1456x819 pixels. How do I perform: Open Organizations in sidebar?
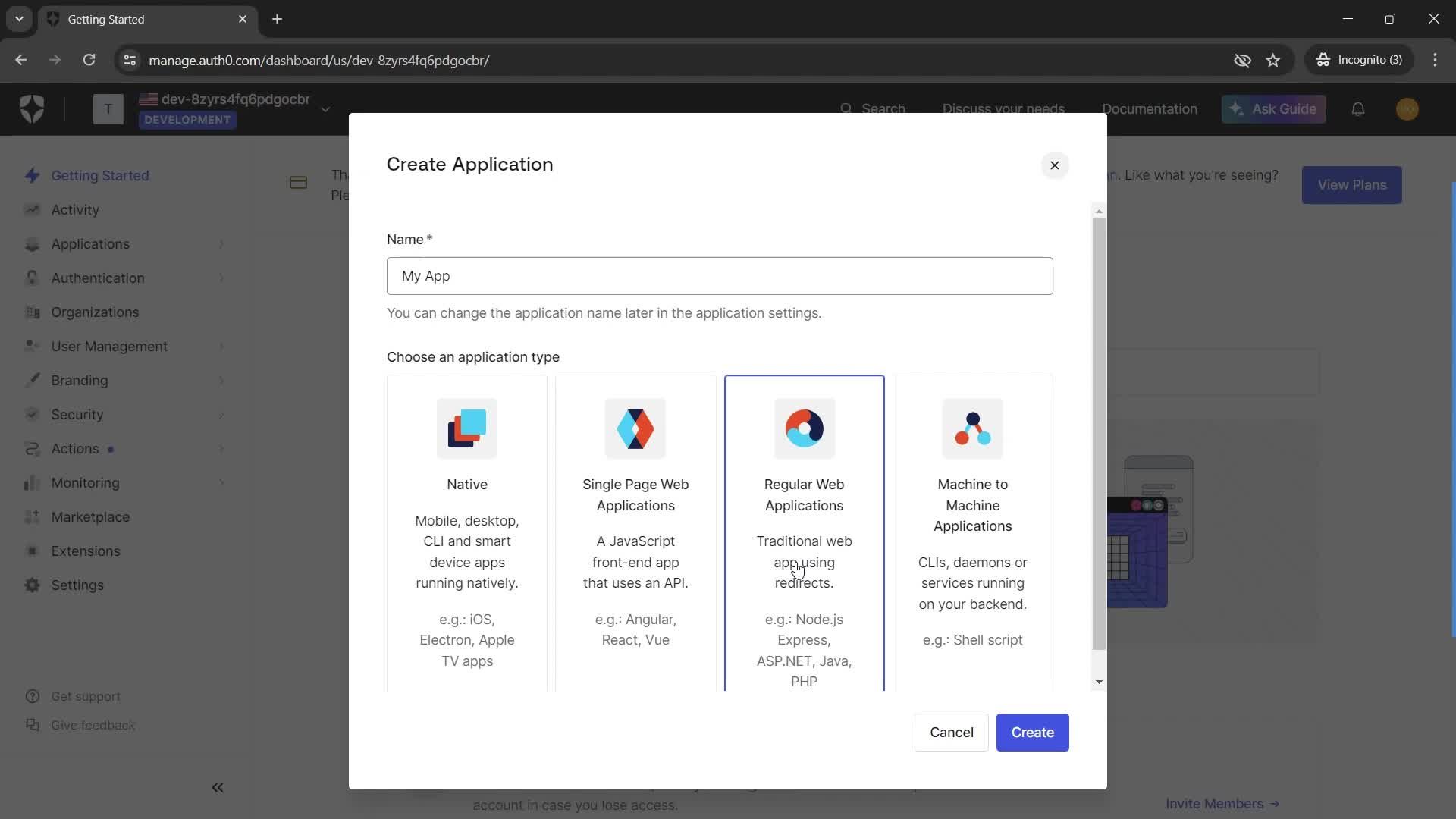[95, 312]
